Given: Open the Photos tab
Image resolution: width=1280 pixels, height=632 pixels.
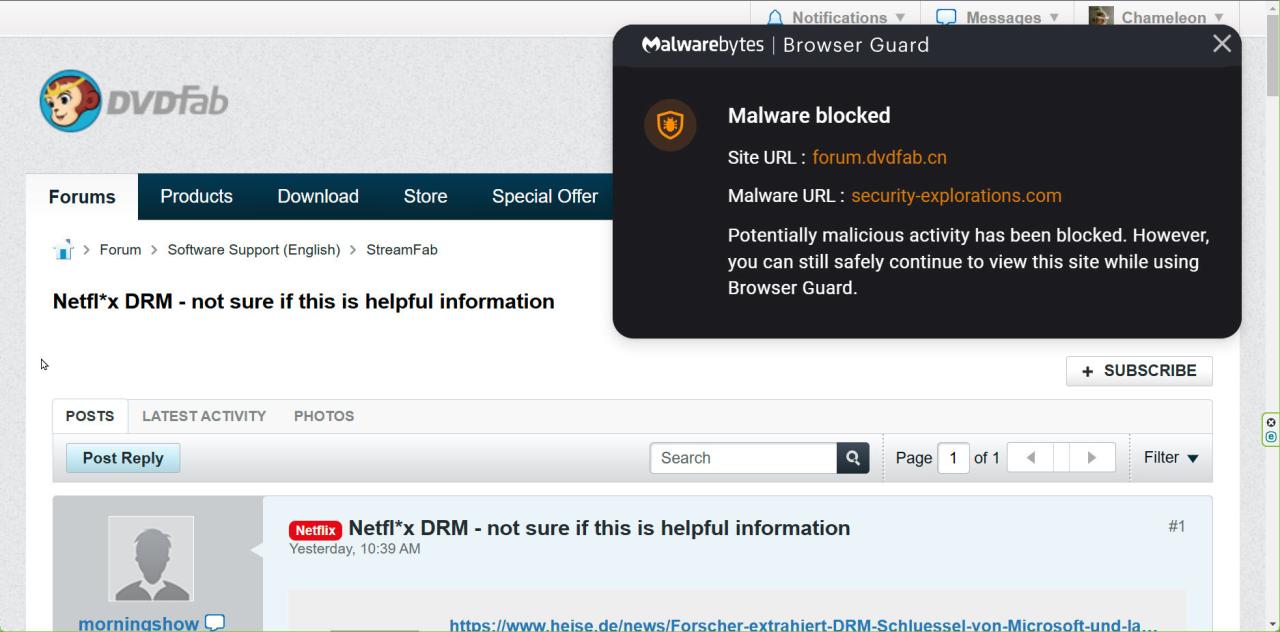Looking at the screenshot, I should (x=324, y=416).
